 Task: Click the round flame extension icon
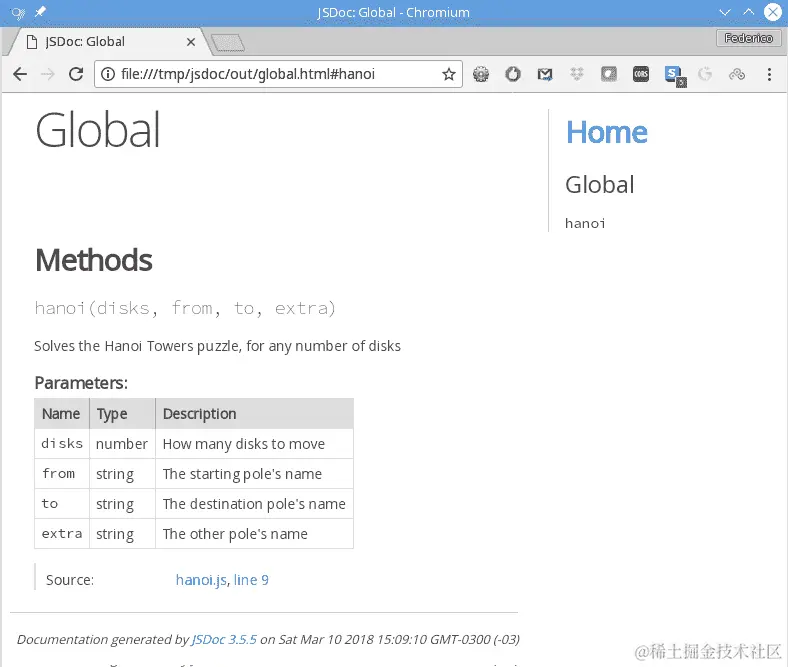coord(513,74)
